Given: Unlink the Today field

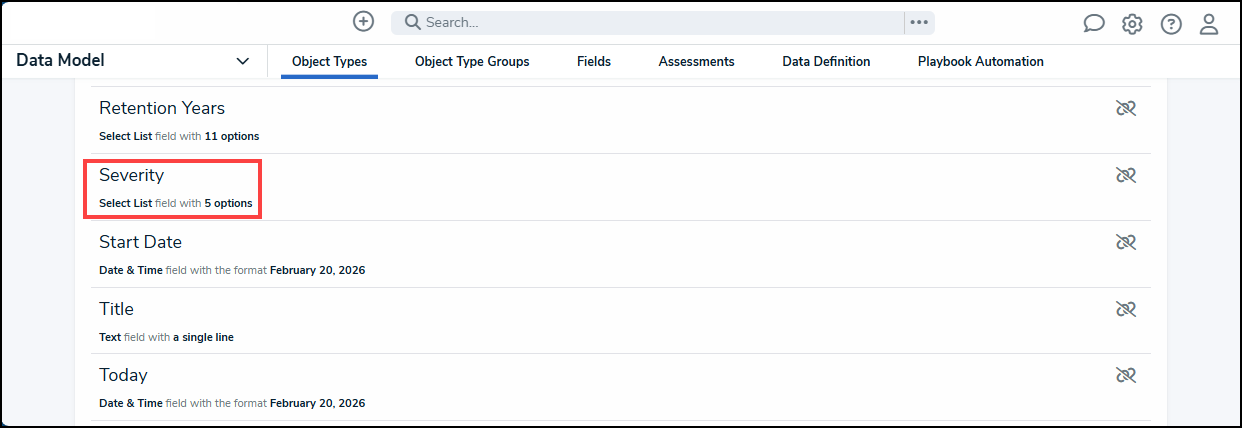Looking at the screenshot, I should click(1126, 375).
